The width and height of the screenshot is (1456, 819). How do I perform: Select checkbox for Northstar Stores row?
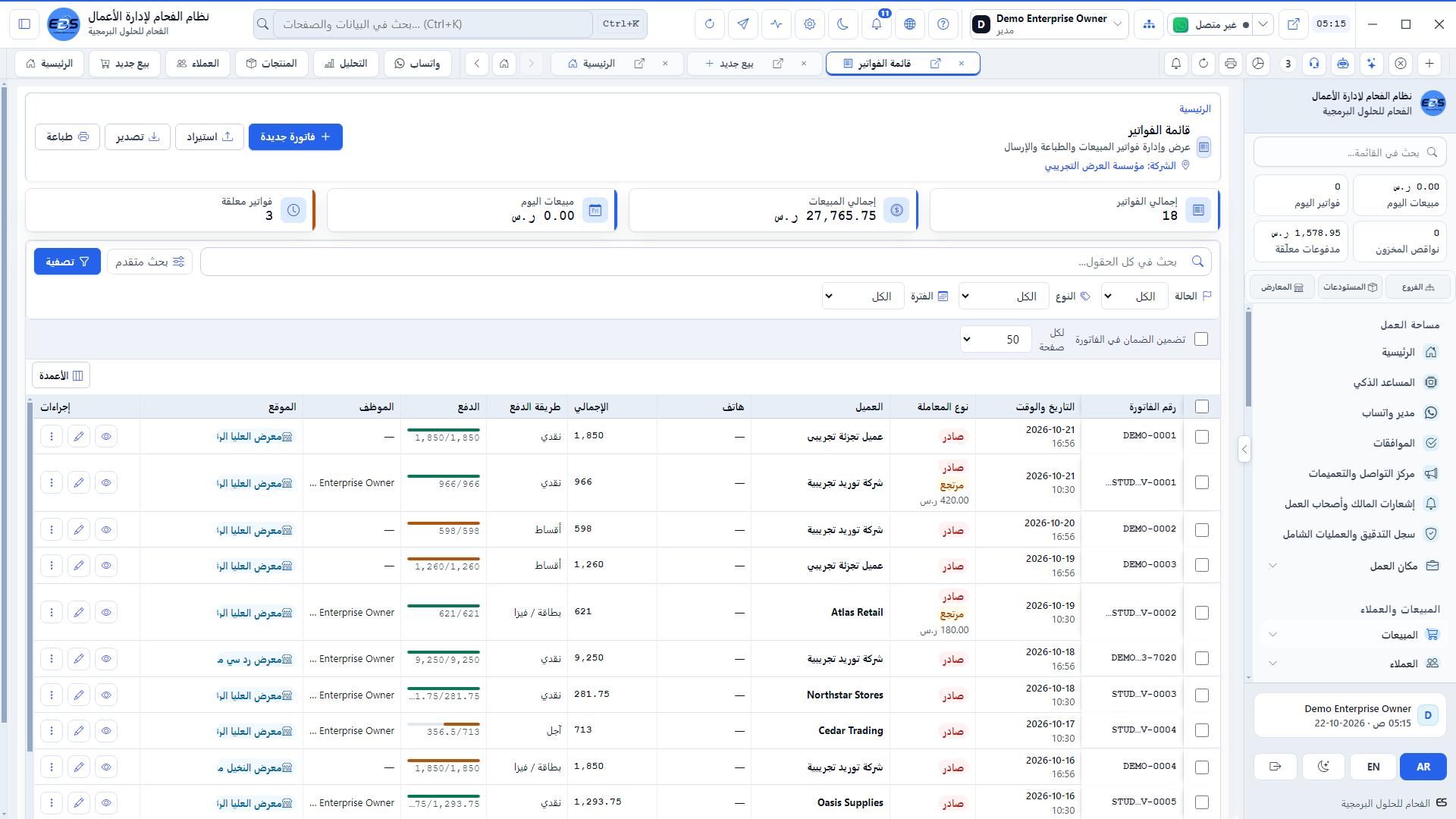[1202, 695]
